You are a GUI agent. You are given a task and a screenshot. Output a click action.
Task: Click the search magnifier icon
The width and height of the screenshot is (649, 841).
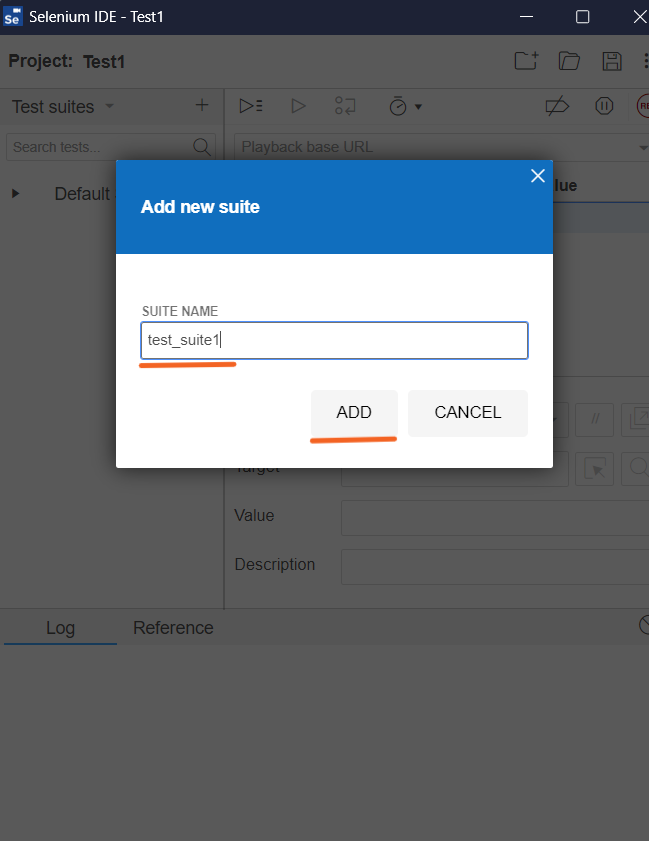202,147
